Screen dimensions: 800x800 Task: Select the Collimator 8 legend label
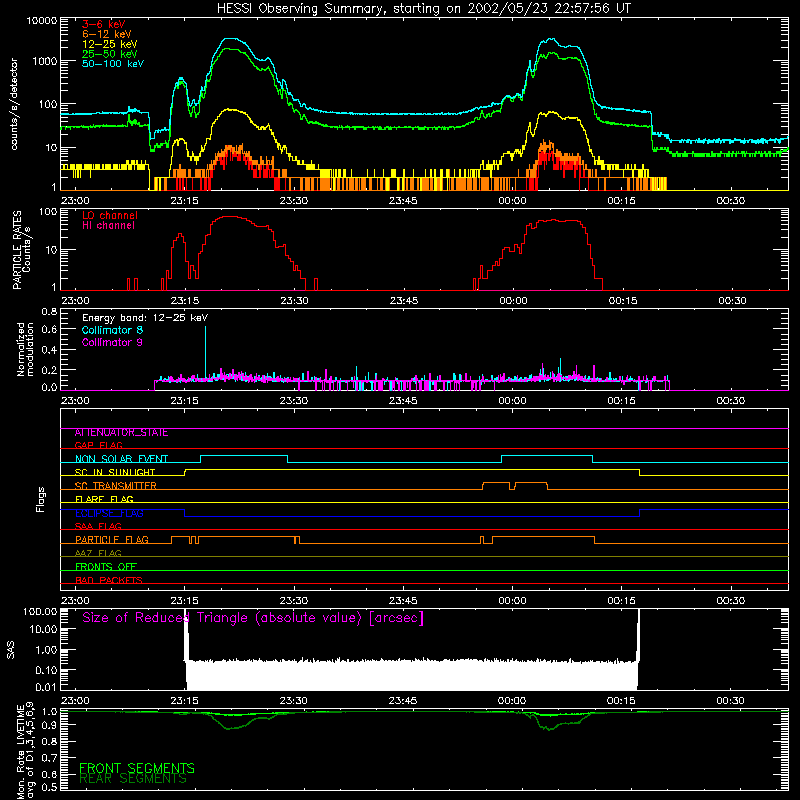pos(112,330)
